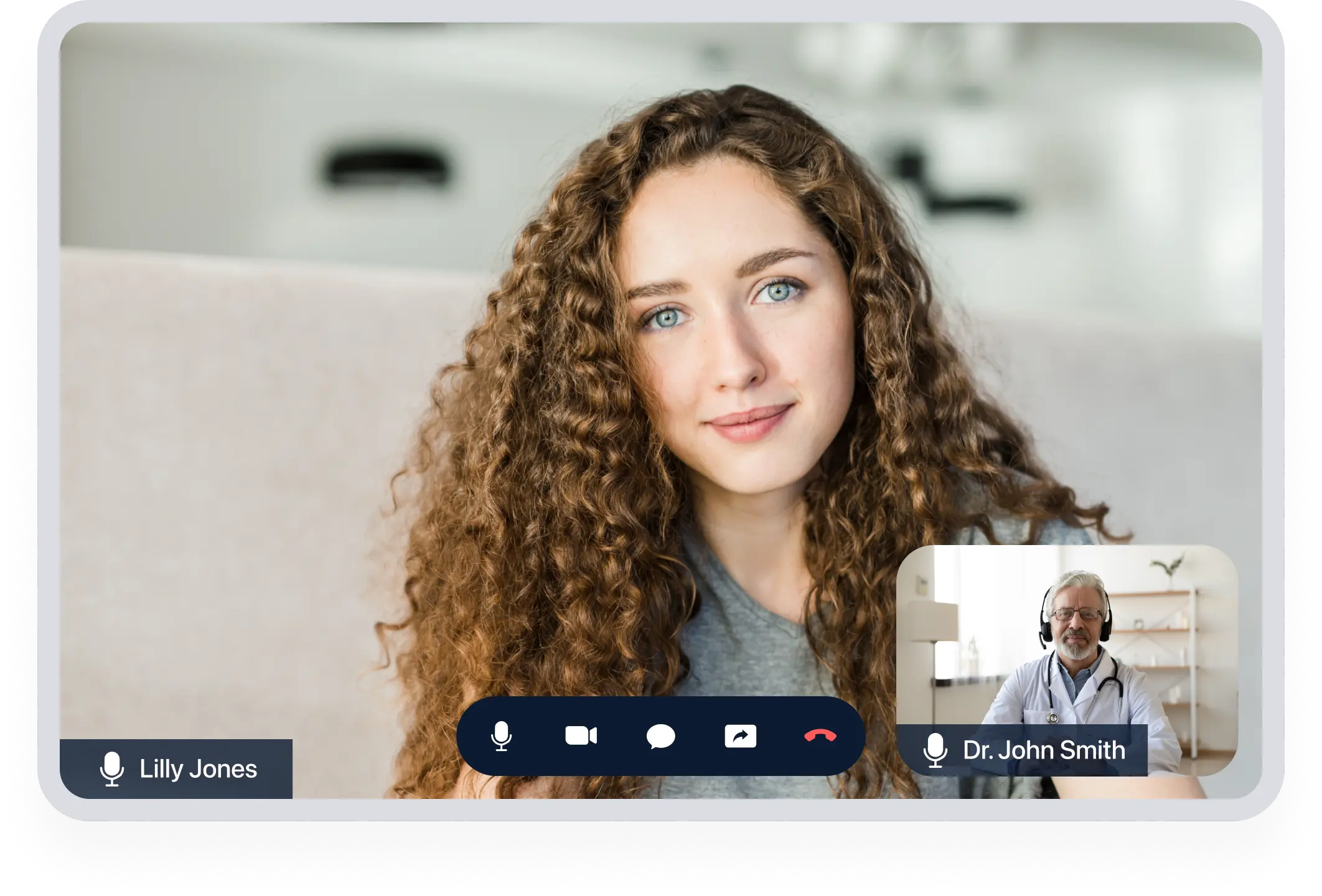This screenshot has width=1322, height=896.
Task: Open the chat speech bubble
Action: 660,737
